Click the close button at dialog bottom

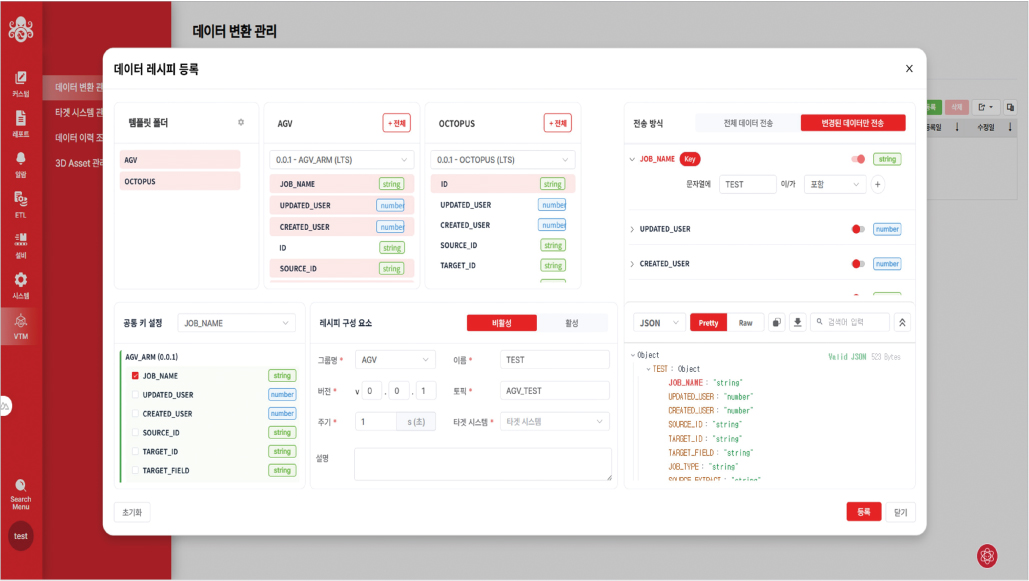(900, 512)
